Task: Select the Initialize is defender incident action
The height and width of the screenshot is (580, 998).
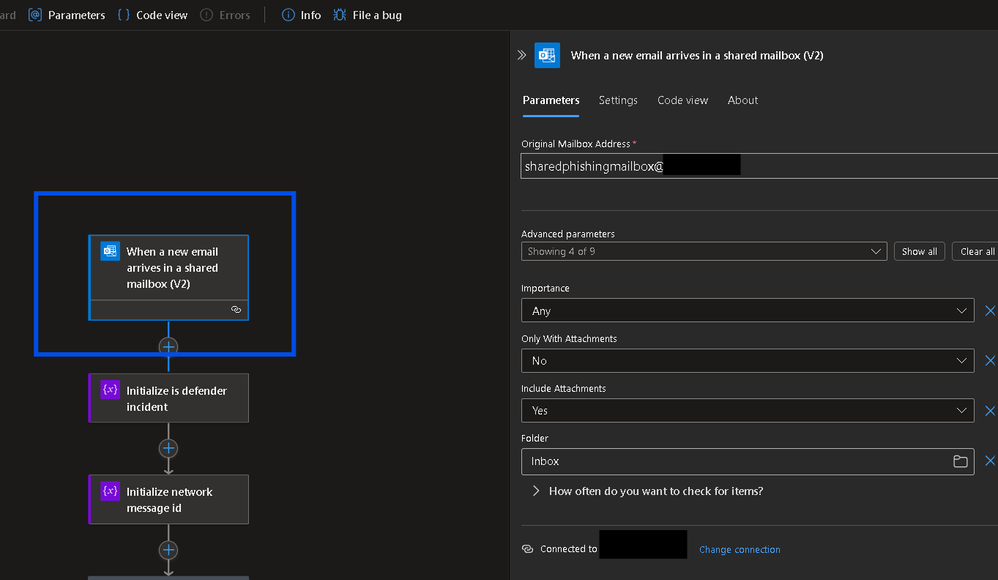Action: (x=168, y=398)
